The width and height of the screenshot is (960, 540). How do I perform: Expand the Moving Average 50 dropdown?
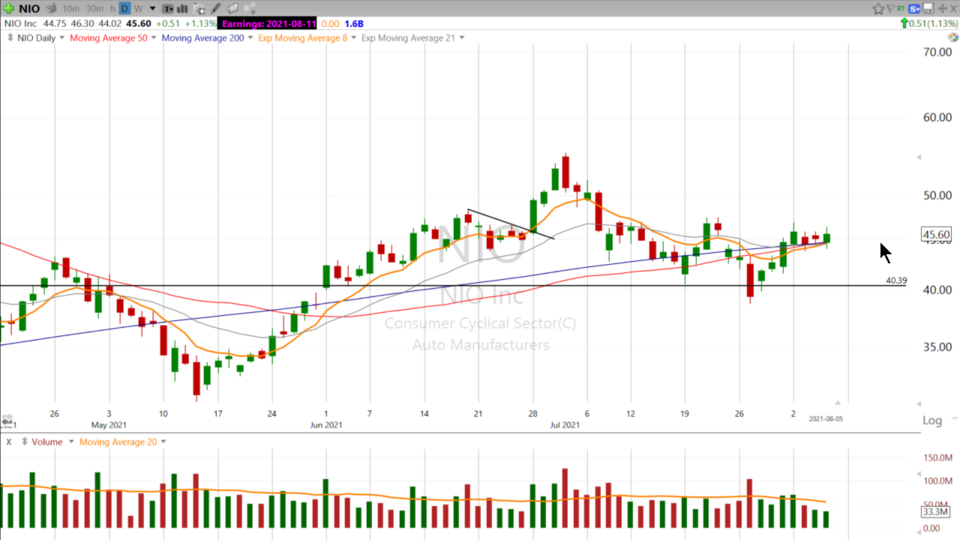pyautogui.click(x=151, y=38)
